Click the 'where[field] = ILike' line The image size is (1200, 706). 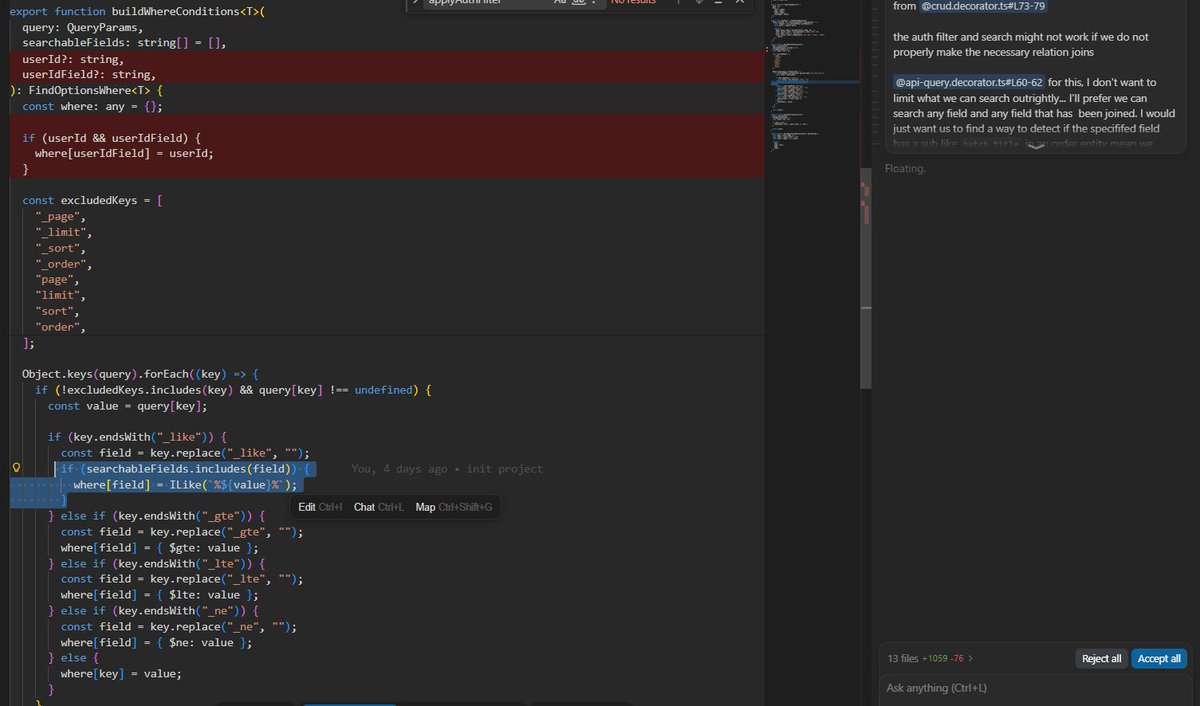tap(185, 485)
